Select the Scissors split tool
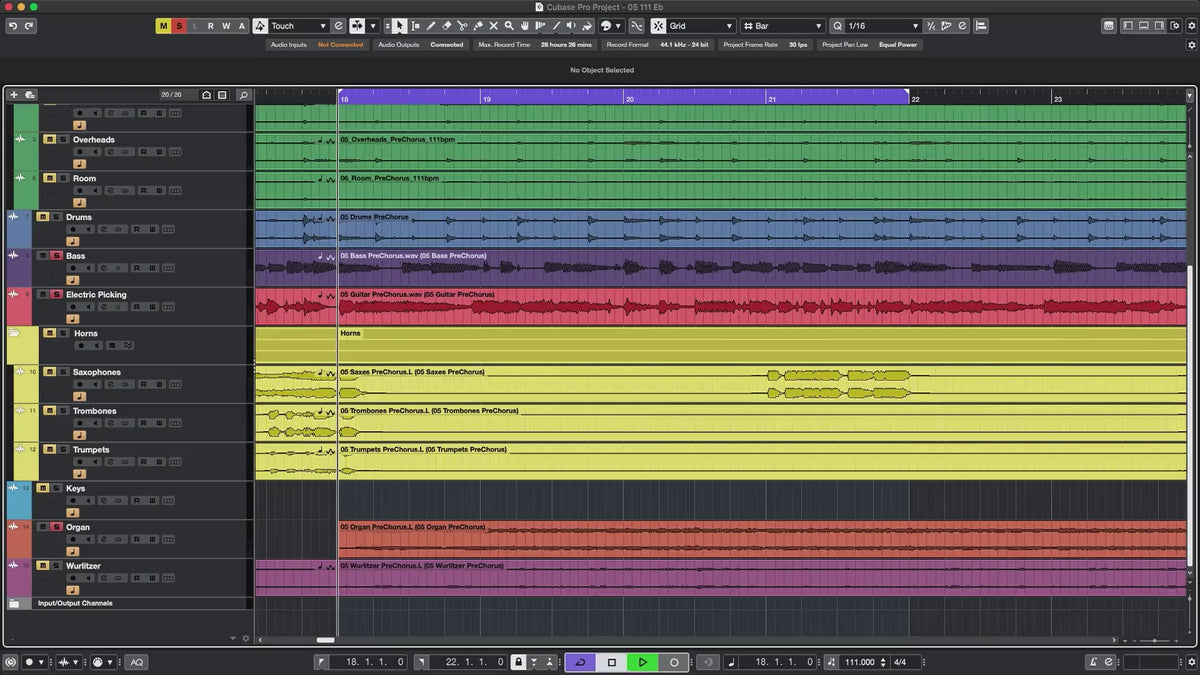 [462, 26]
